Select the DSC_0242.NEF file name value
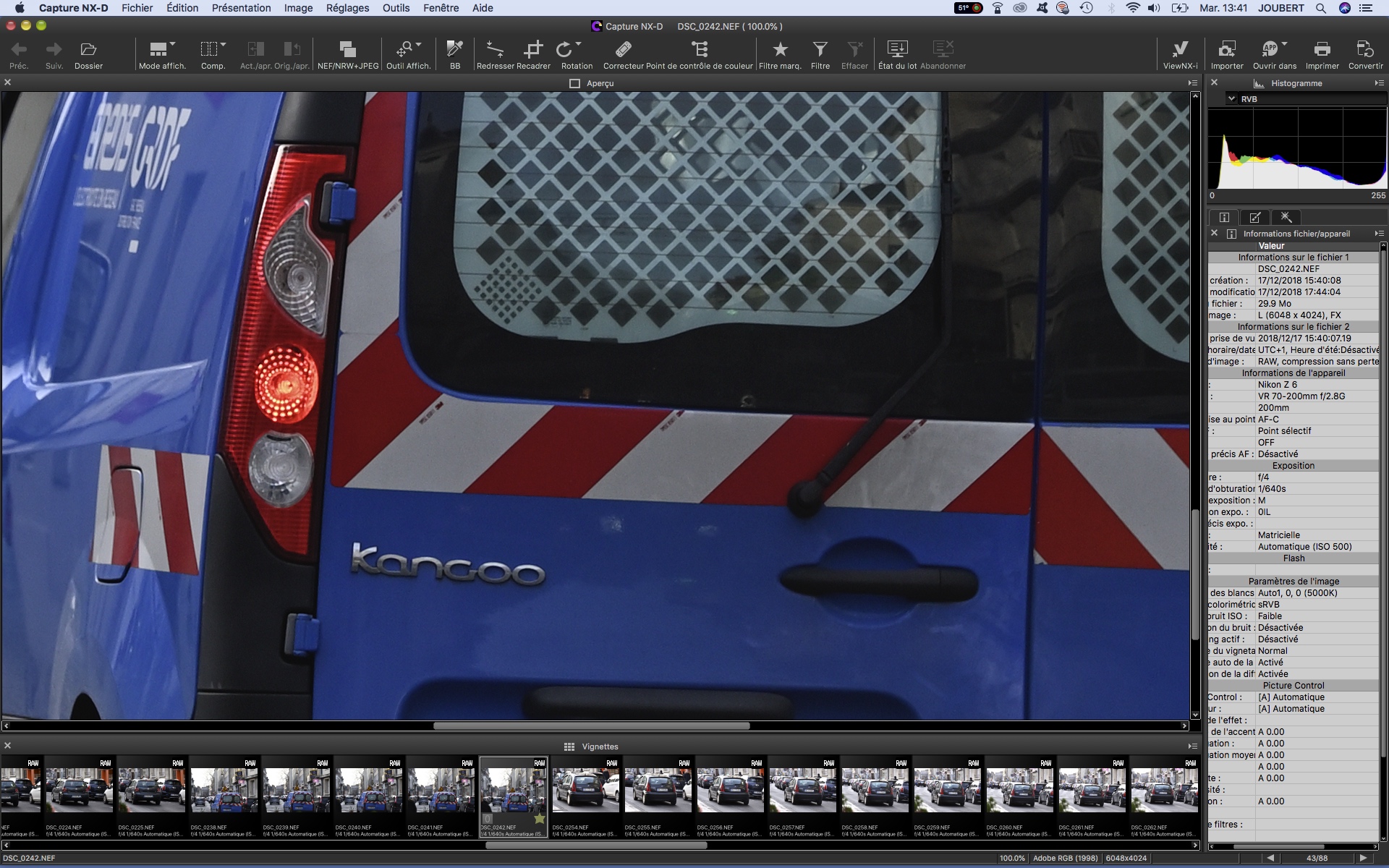Image resolution: width=1389 pixels, height=868 pixels. click(1288, 268)
